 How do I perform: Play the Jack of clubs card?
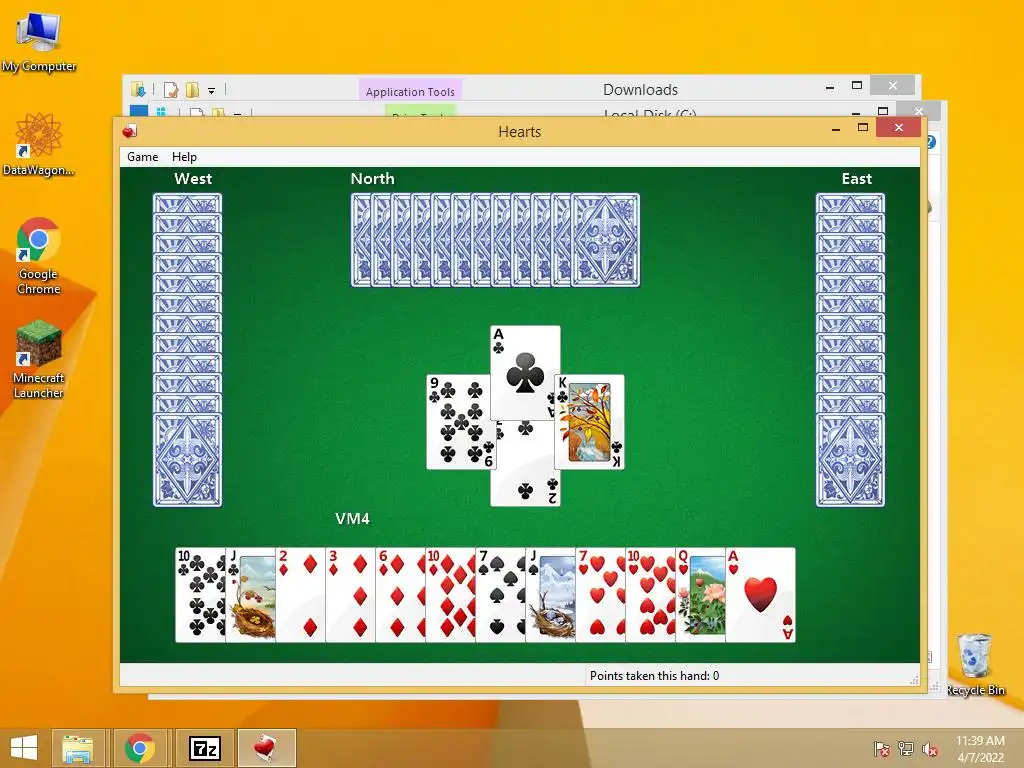251,595
